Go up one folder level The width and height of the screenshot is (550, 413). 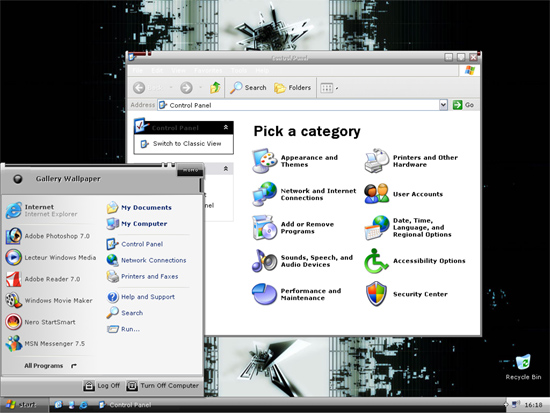click(215, 88)
